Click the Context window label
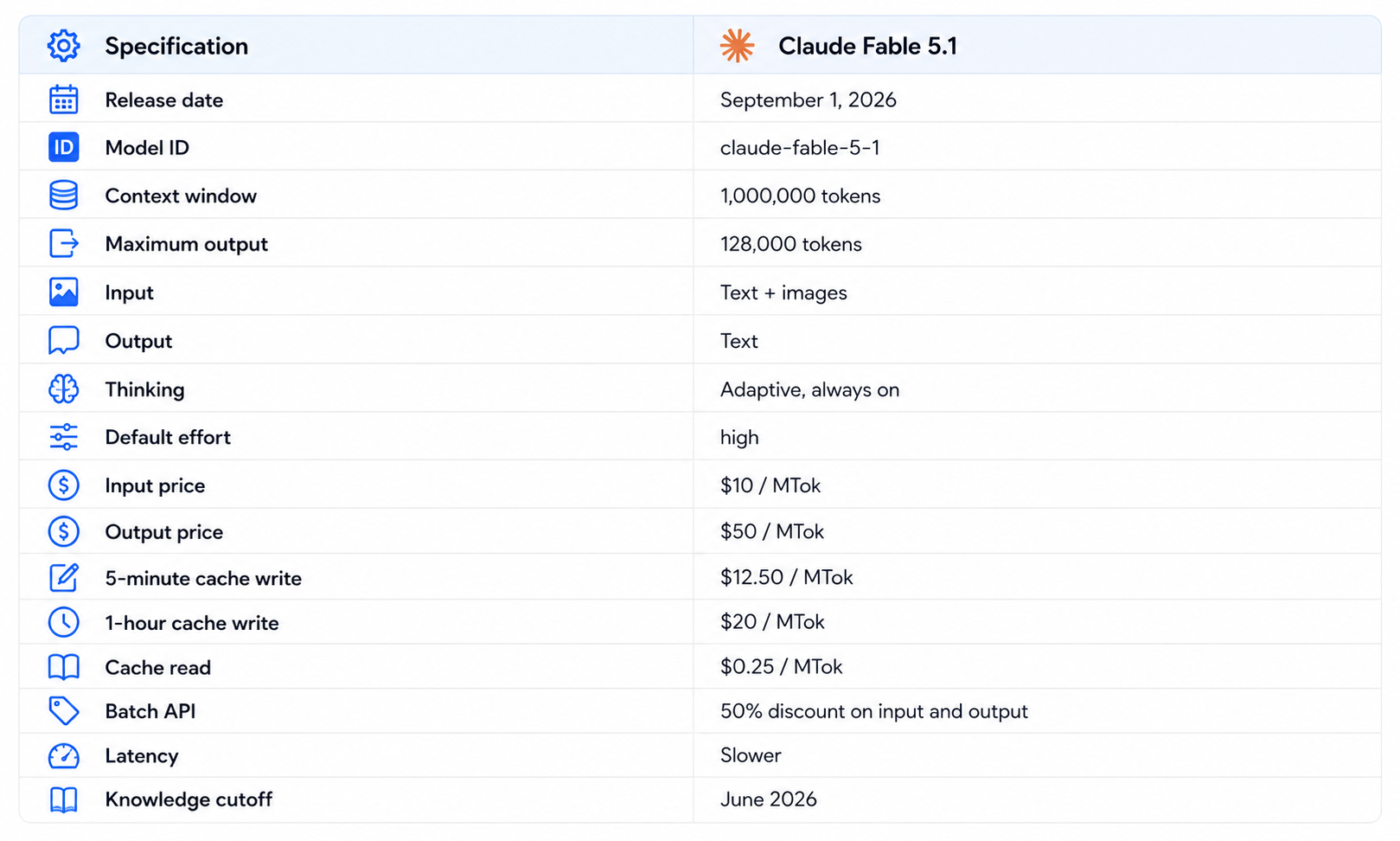Viewport: 1400px width, 841px height. pyautogui.click(x=181, y=196)
